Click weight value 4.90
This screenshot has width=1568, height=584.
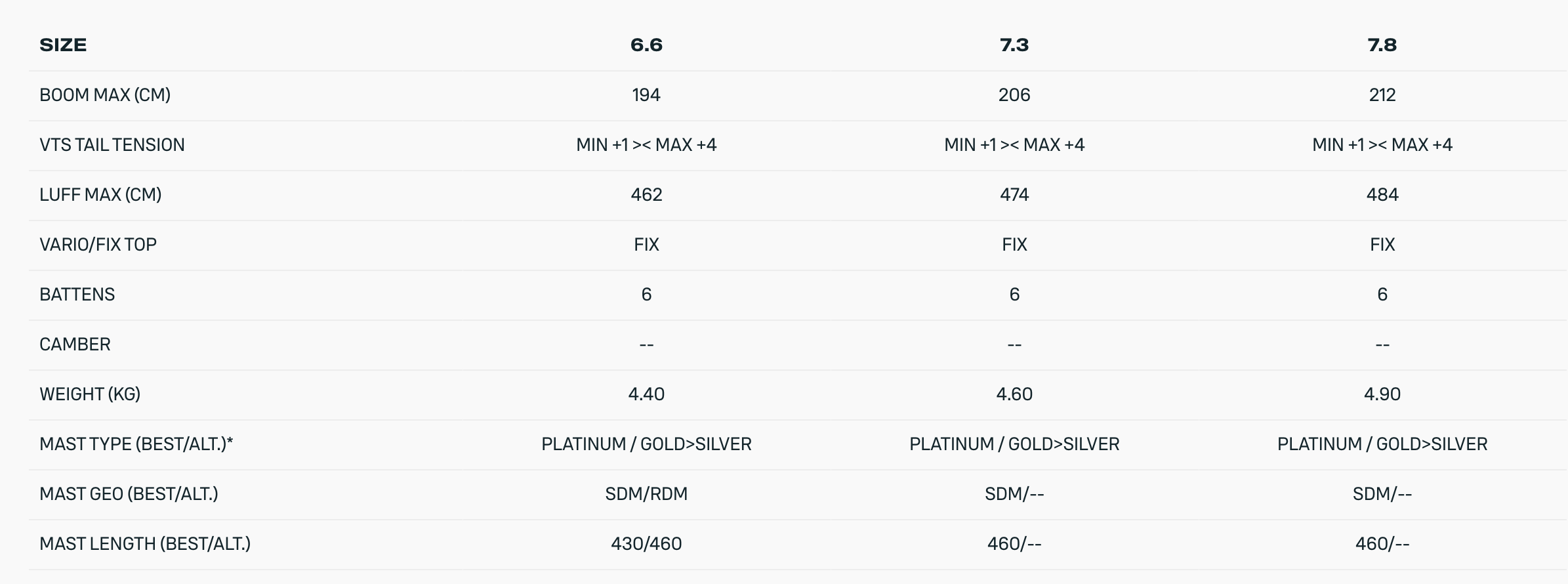pyautogui.click(x=1382, y=394)
